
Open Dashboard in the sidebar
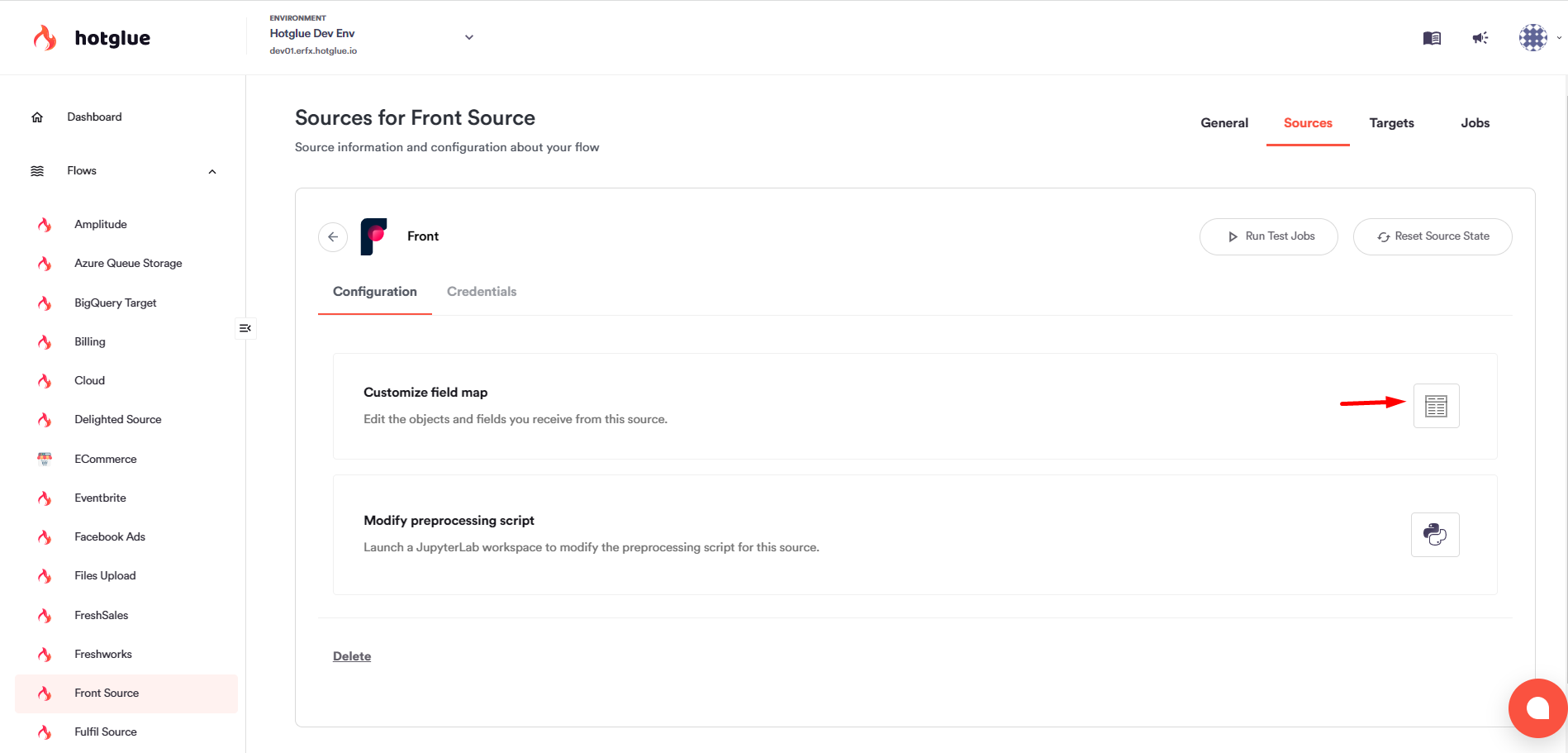[x=94, y=117]
